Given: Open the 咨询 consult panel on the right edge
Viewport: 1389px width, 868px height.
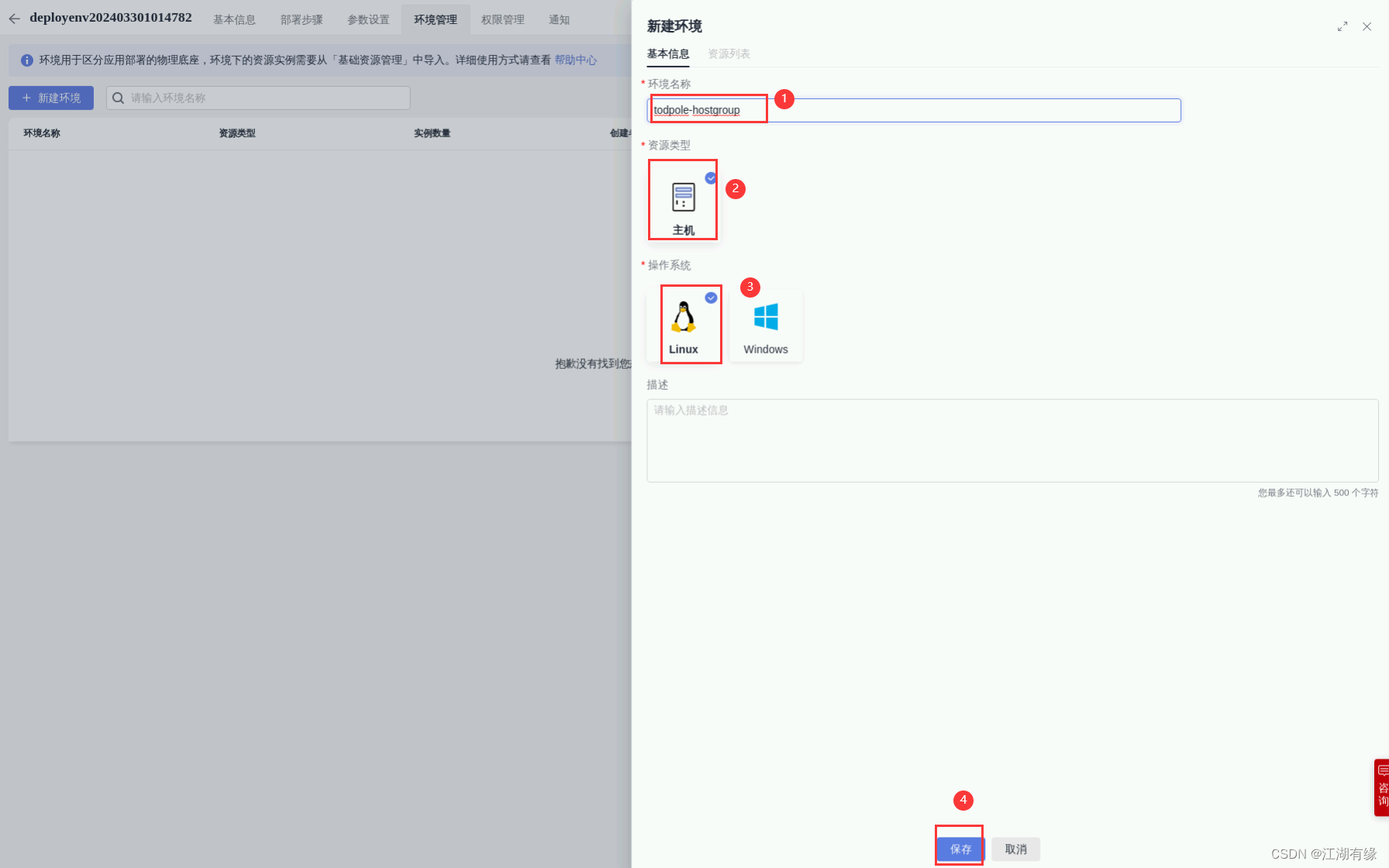Looking at the screenshot, I should [x=1383, y=787].
